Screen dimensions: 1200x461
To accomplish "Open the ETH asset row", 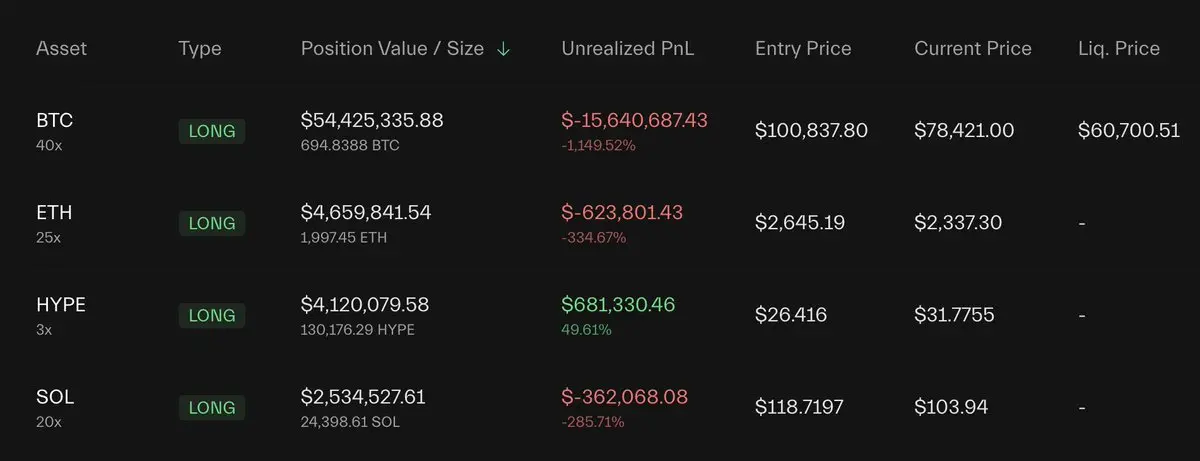I will pyautogui.click(x=54, y=213).
